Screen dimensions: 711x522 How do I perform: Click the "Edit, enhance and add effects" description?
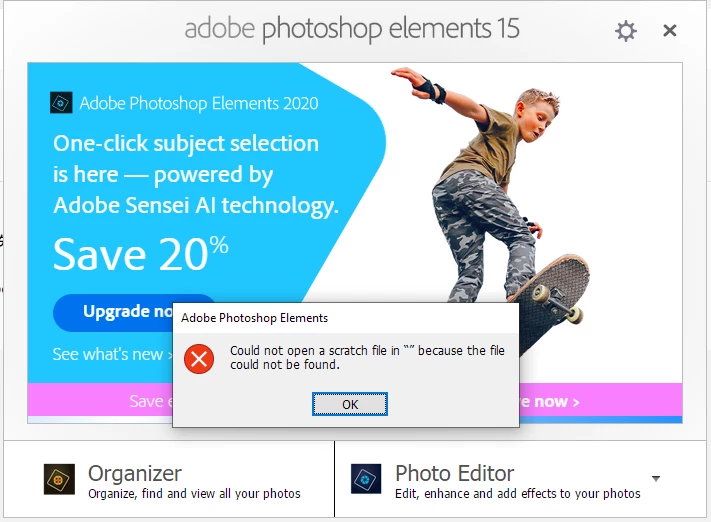pos(518,494)
